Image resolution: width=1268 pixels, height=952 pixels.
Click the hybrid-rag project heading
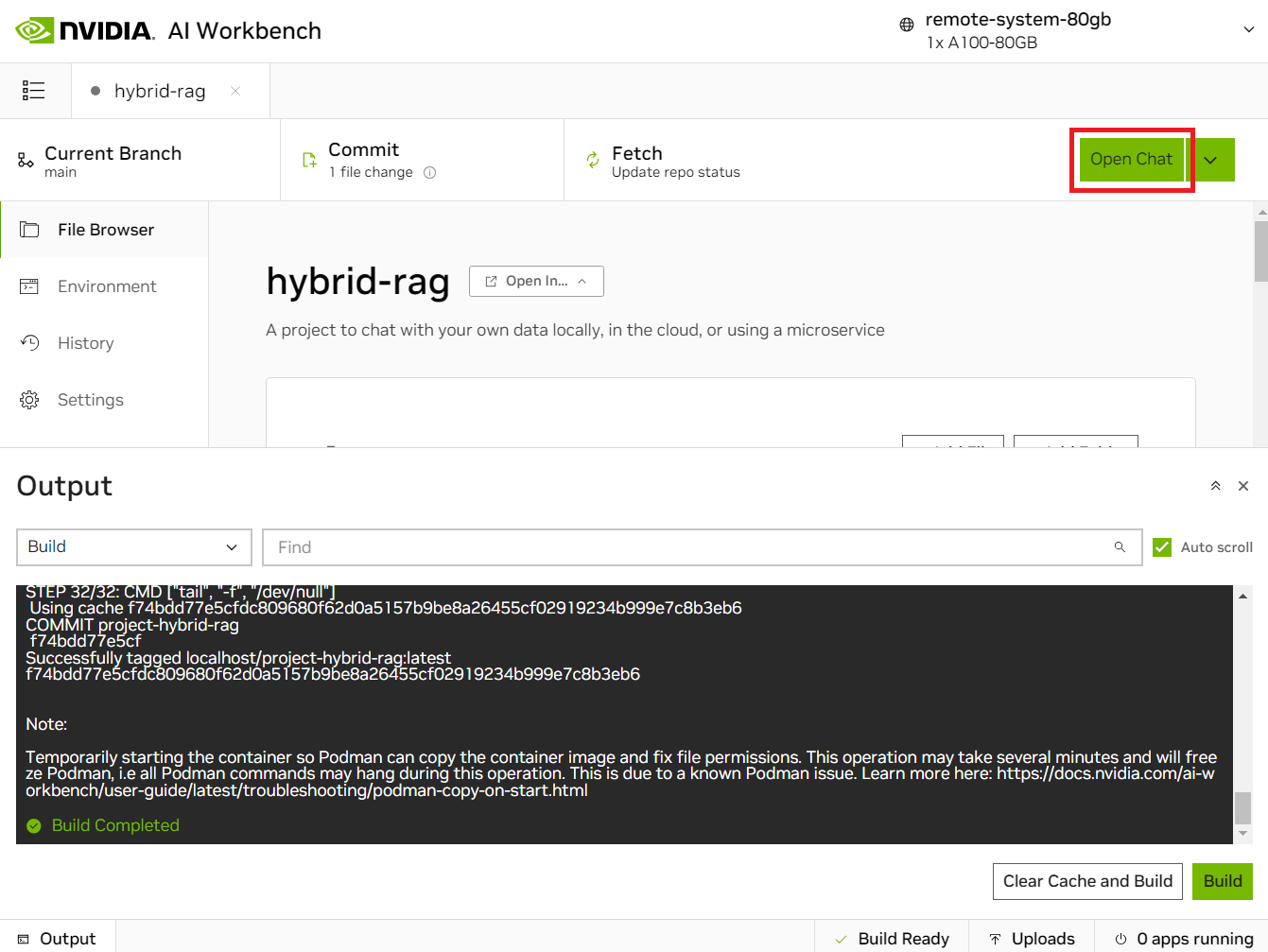(357, 282)
